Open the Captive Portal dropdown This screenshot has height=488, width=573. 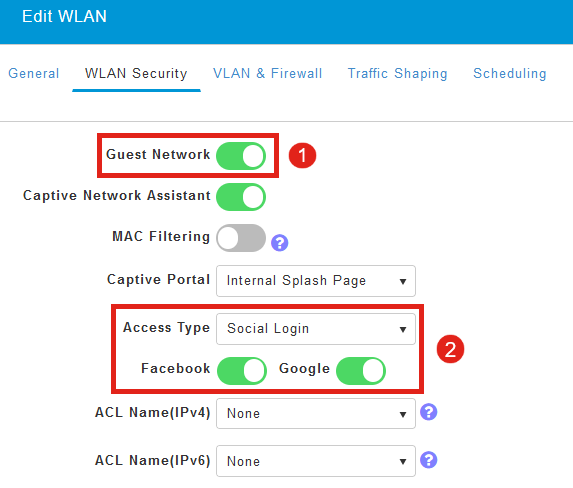pos(316,281)
